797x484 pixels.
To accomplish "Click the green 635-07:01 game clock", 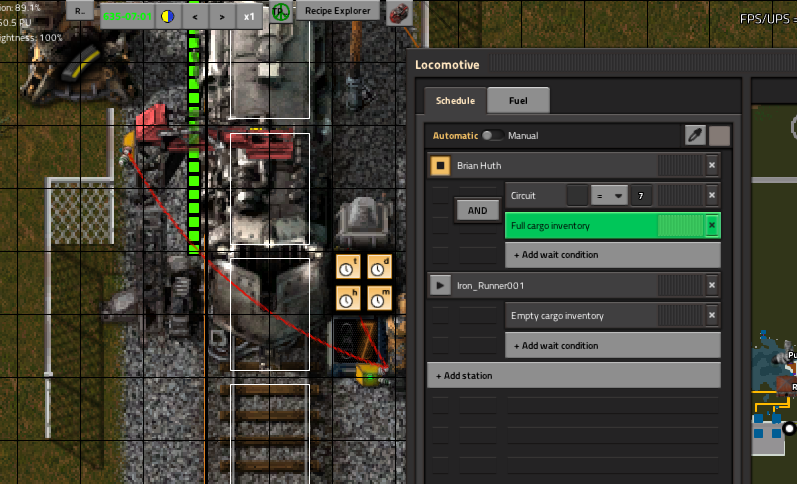I will click(x=127, y=16).
